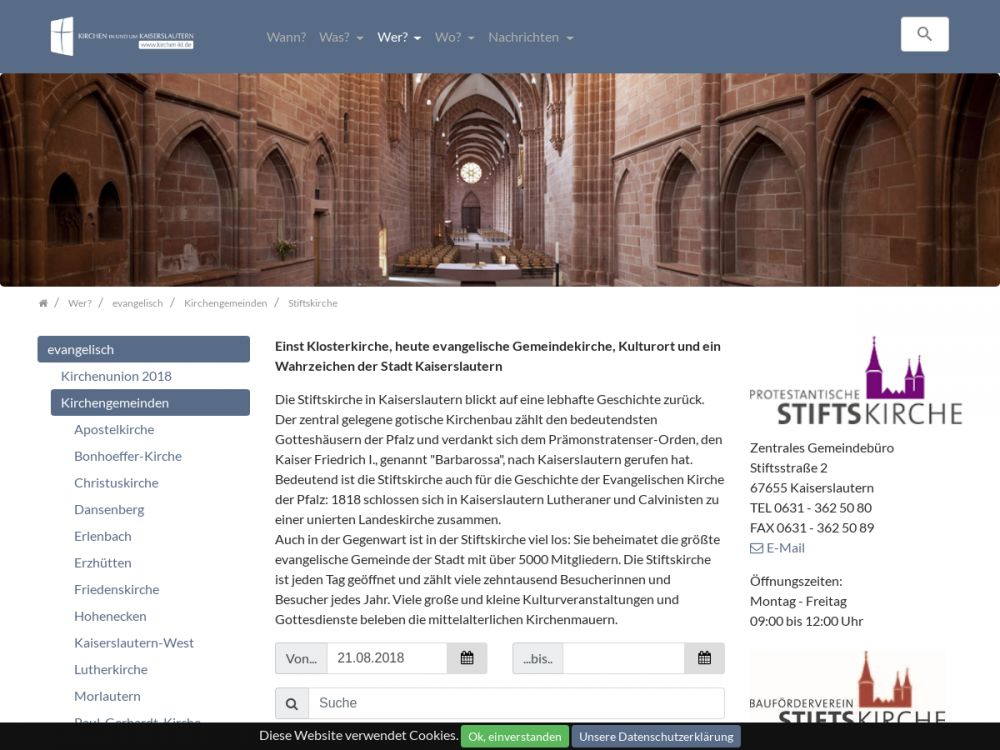Accept cookies with Ok, einverstanden button
The image size is (1000, 750).
(x=514, y=737)
